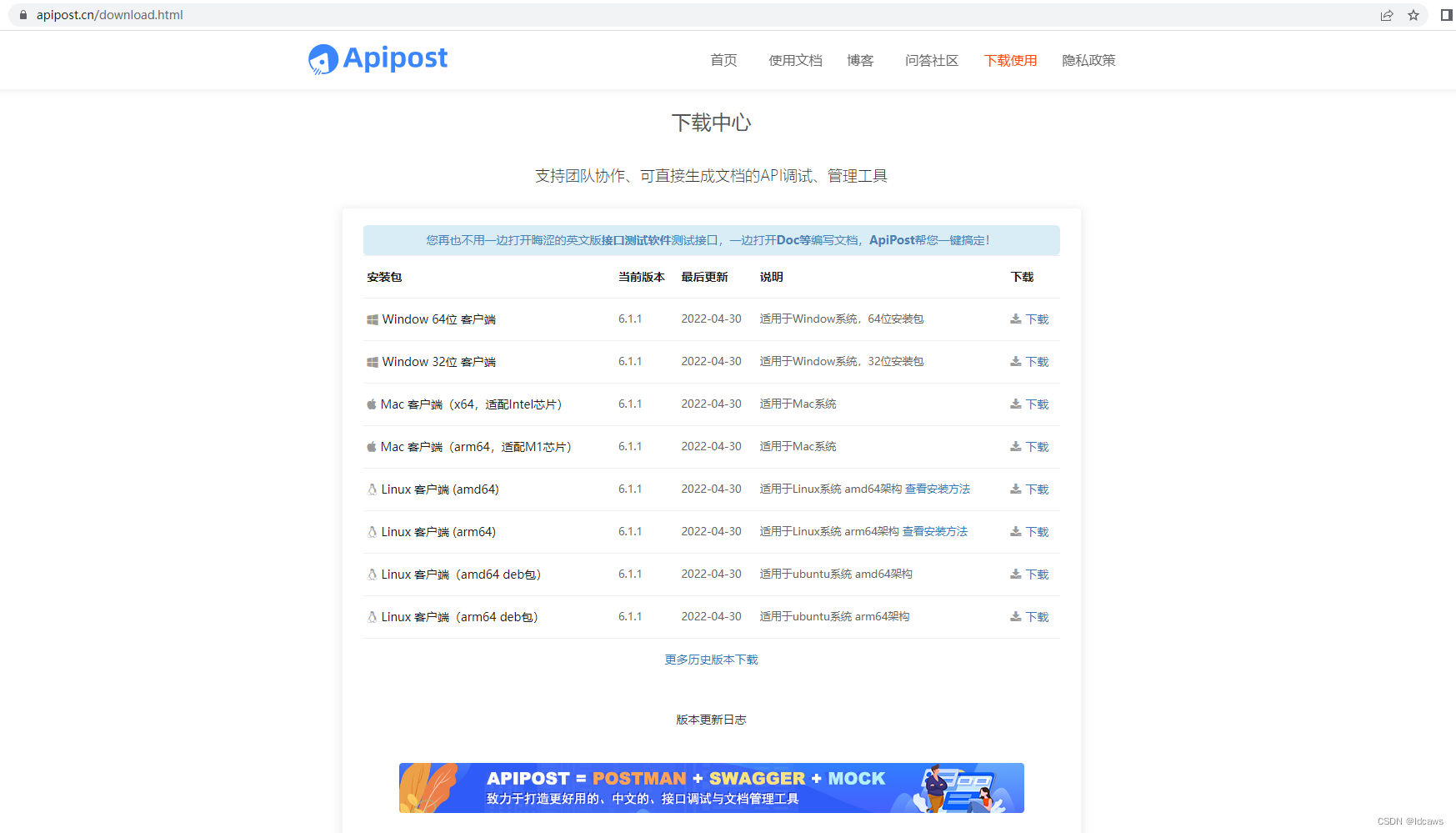Open the 问答社区 menu item

[x=931, y=59]
